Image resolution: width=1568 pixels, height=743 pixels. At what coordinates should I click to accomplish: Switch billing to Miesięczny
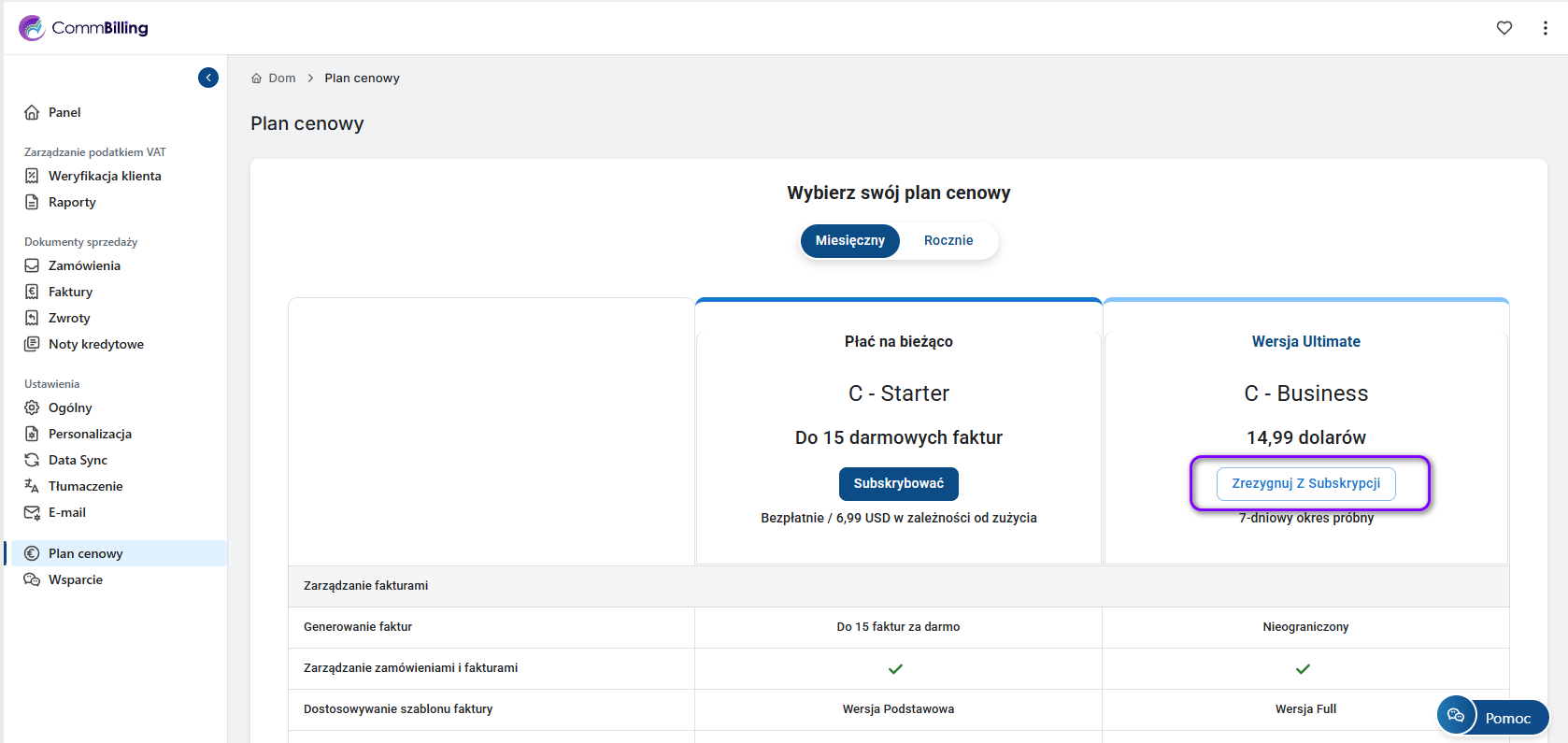[x=849, y=240]
